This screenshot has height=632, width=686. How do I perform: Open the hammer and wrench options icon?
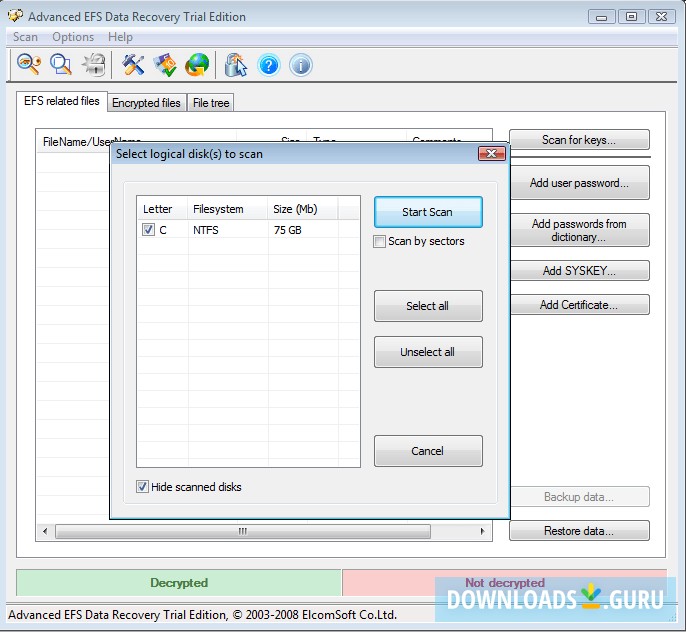133,65
